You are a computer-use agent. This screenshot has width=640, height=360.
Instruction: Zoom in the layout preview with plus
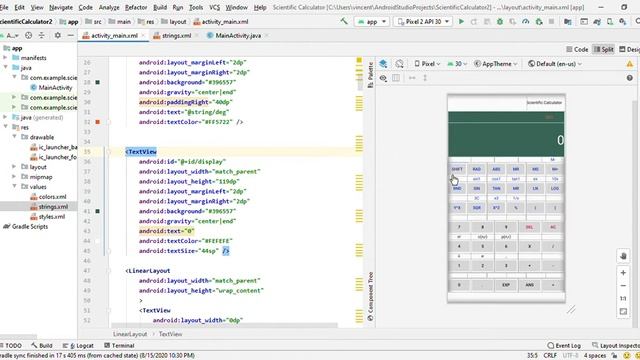point(623,273)
